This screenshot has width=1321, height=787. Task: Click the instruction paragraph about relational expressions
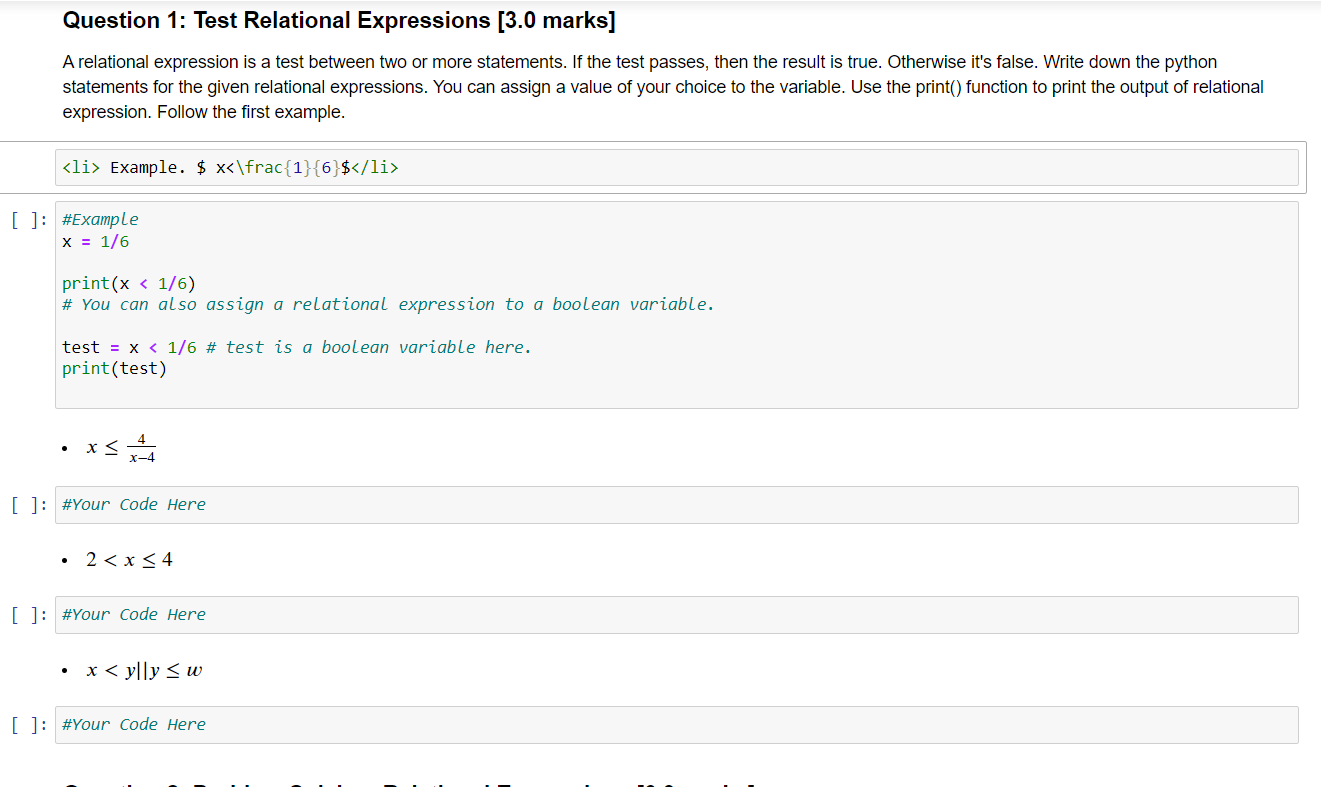660,86
